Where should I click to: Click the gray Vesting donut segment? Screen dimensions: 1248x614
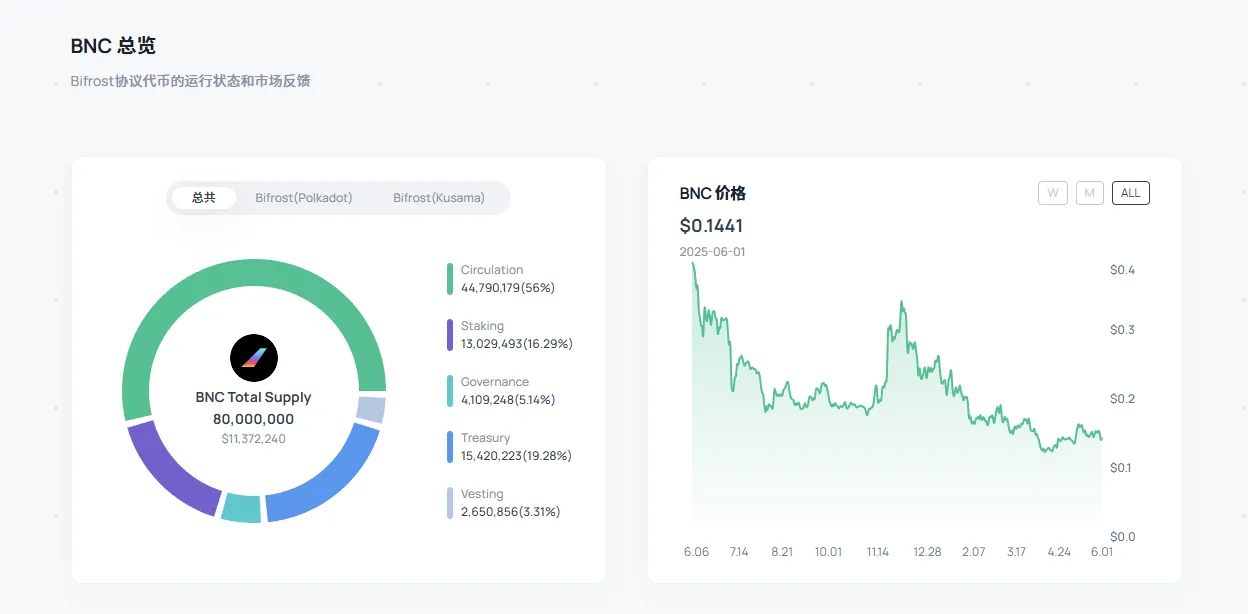(x=371, y=409)
